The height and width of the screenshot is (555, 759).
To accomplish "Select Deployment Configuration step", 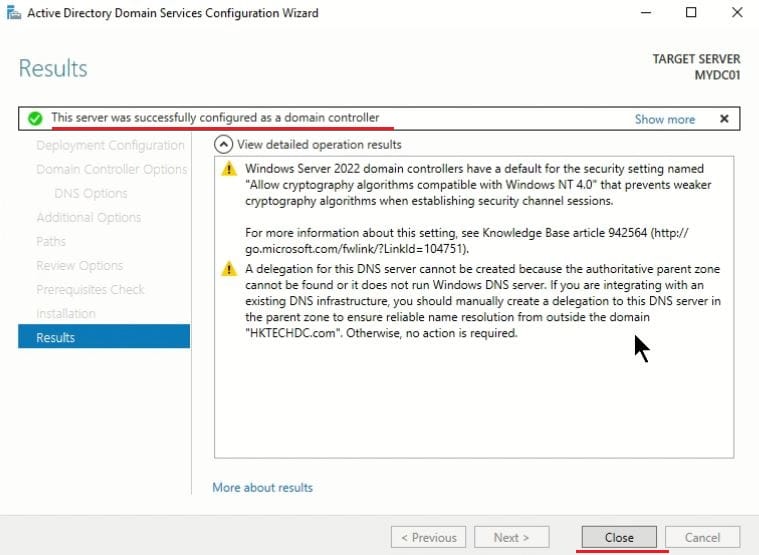I will pos(110,145).
